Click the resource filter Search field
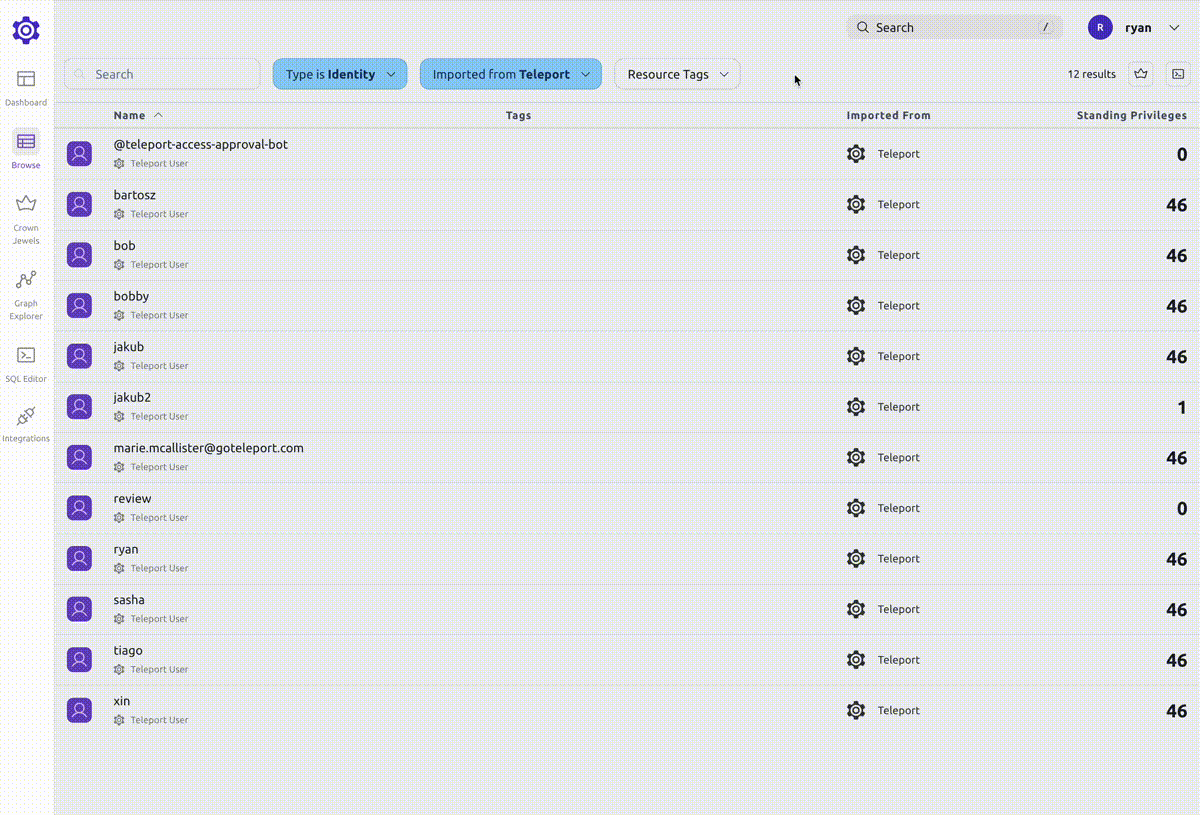The image size is (1200, 815). click(170, 74)
